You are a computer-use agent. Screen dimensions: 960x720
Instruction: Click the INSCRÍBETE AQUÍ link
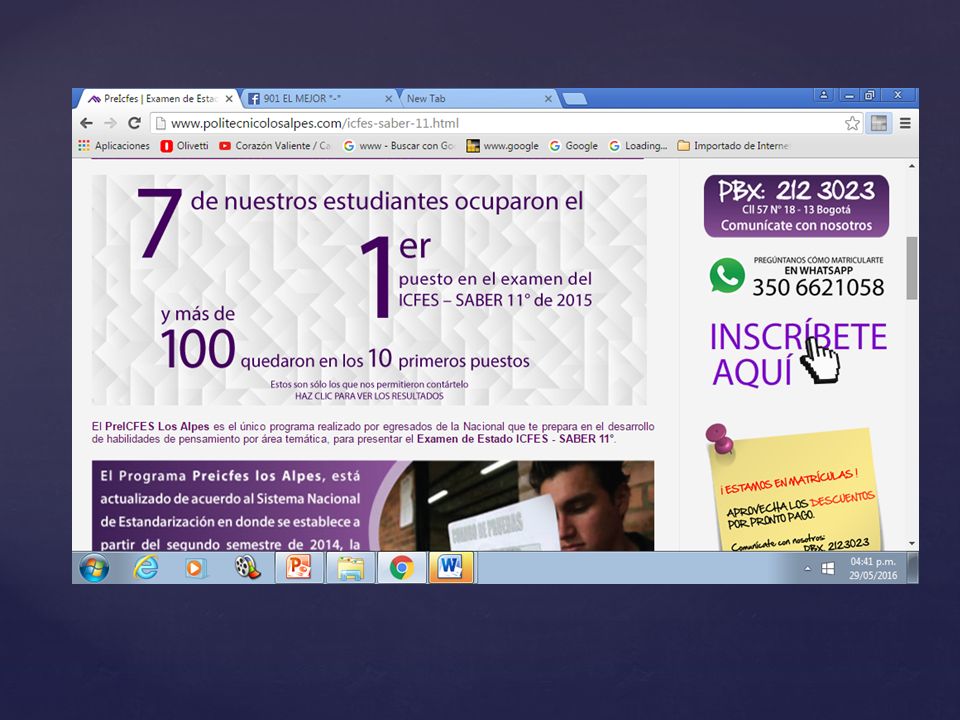tap(798, 354)
